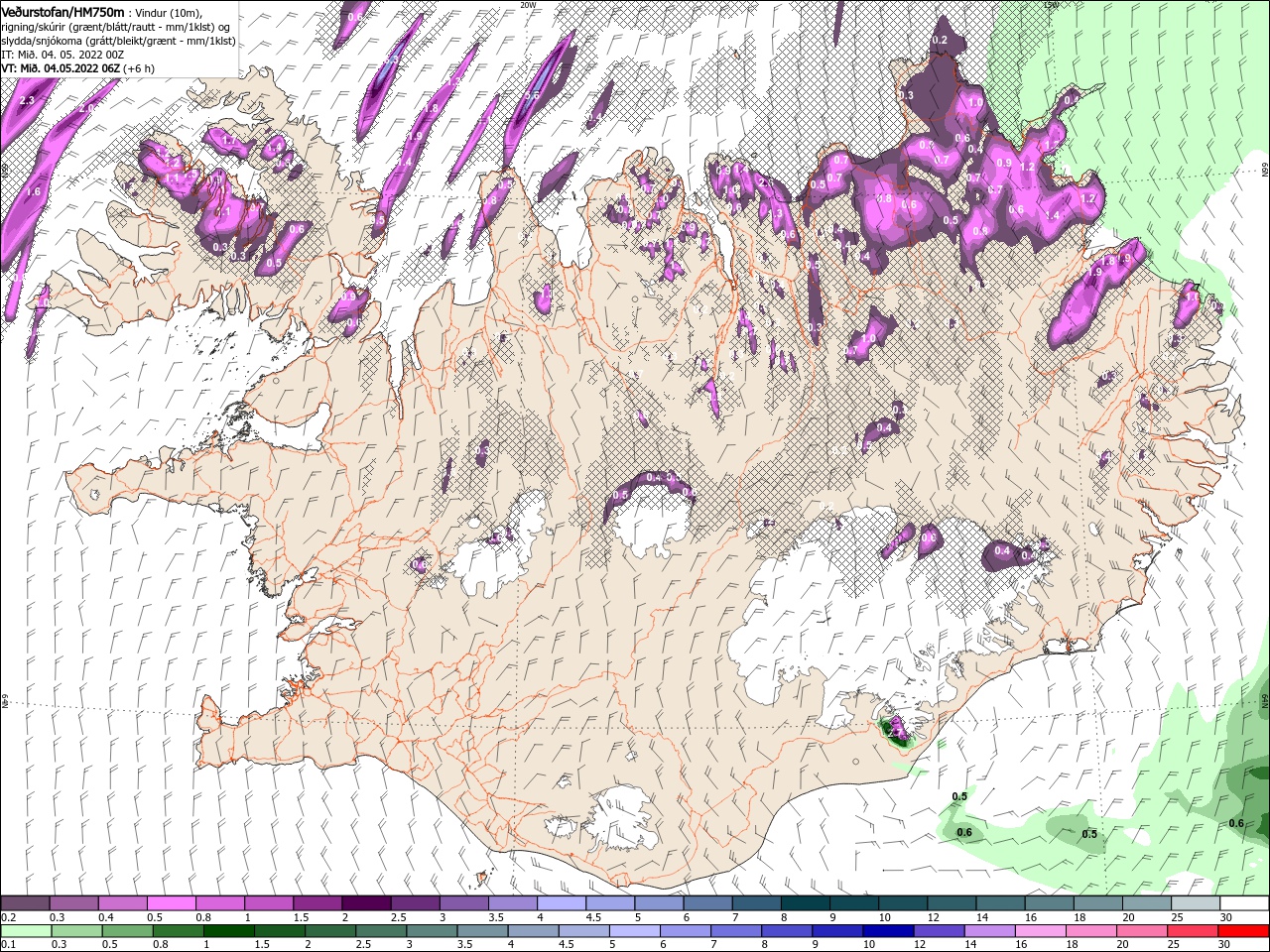Click the 'Vindur (10m)' header text
Viewport: 1270px width, 952px height.
click(168, 13)
